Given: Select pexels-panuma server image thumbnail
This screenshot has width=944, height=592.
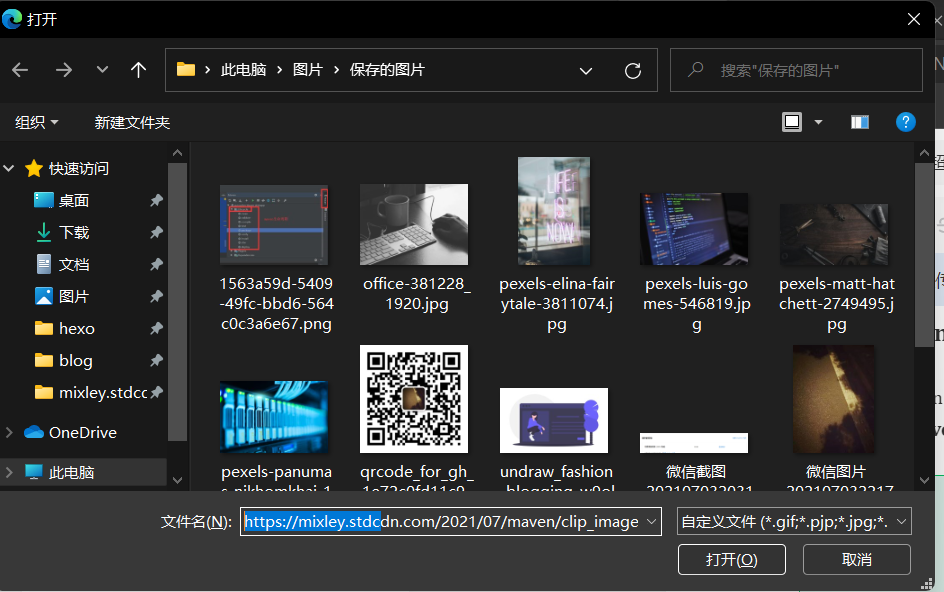Looking at the screenshot, I should [274, 417].
